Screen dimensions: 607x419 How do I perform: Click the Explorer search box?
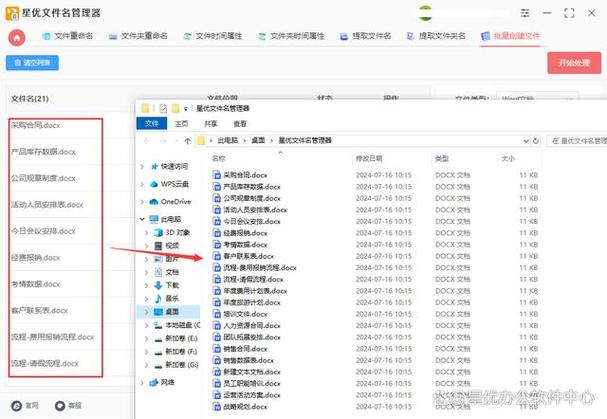pyautogui.click(x=577, y=141)
